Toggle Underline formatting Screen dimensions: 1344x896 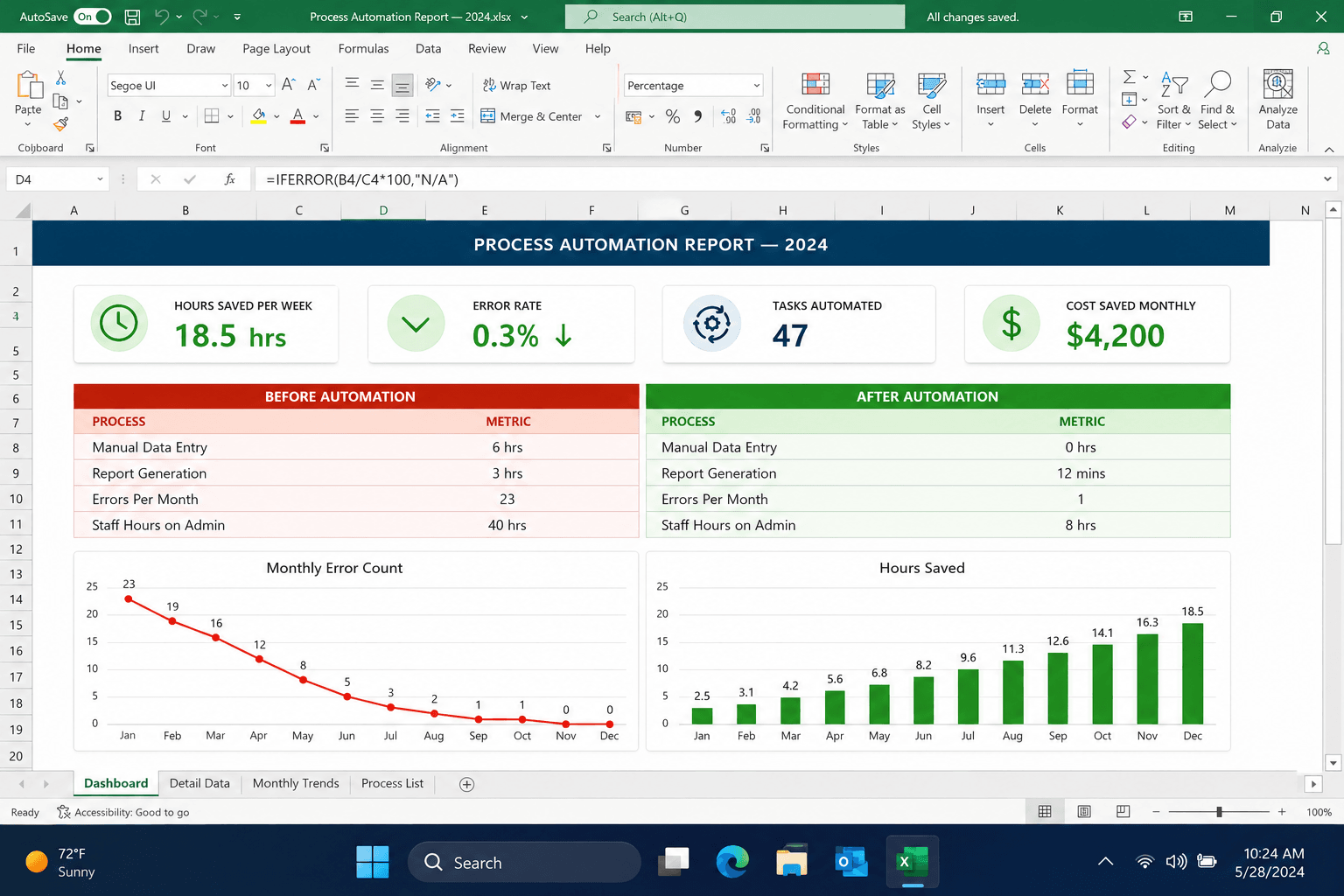click(166, 116)
